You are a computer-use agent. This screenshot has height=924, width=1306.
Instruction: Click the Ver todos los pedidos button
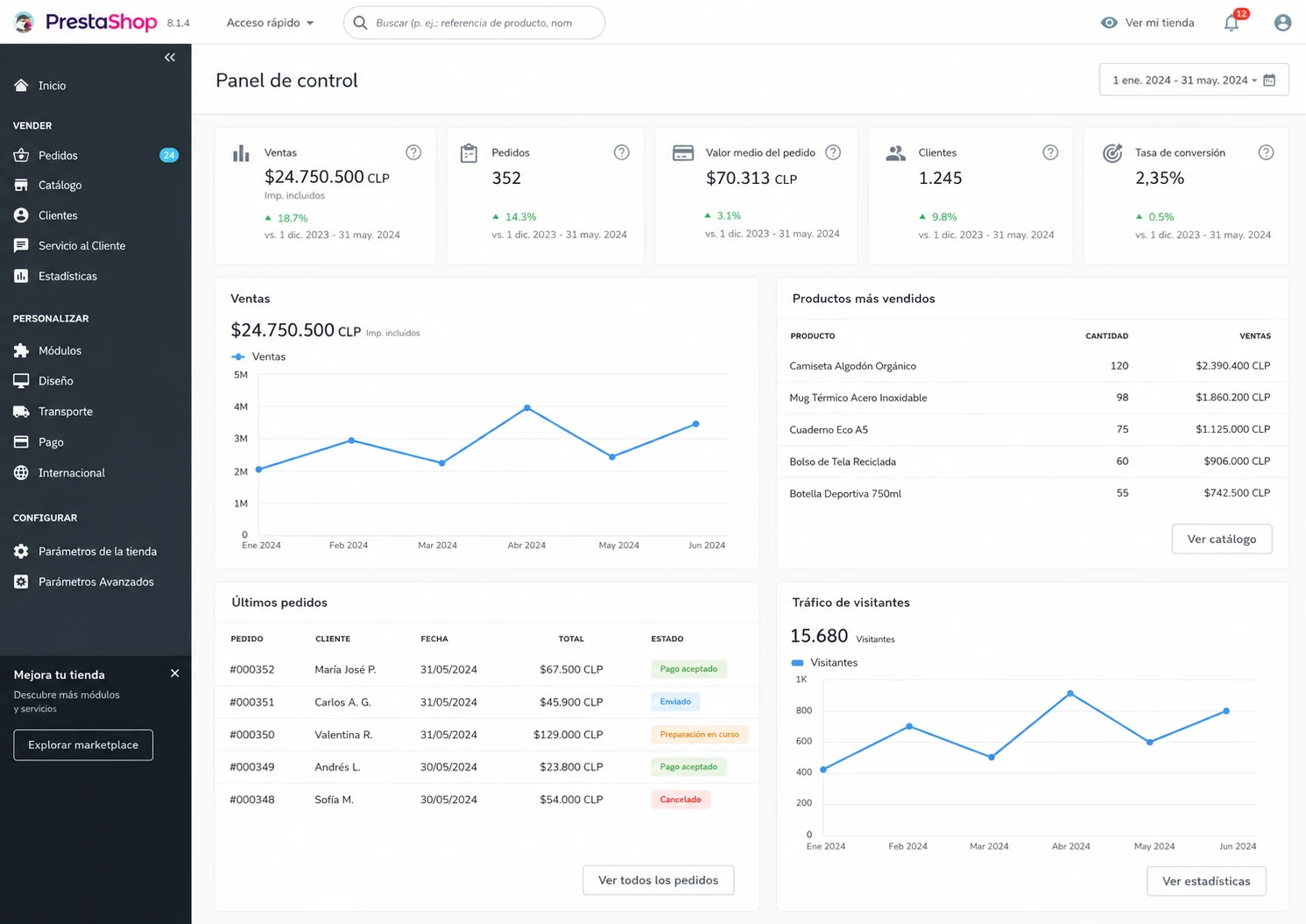coord(658,880)
